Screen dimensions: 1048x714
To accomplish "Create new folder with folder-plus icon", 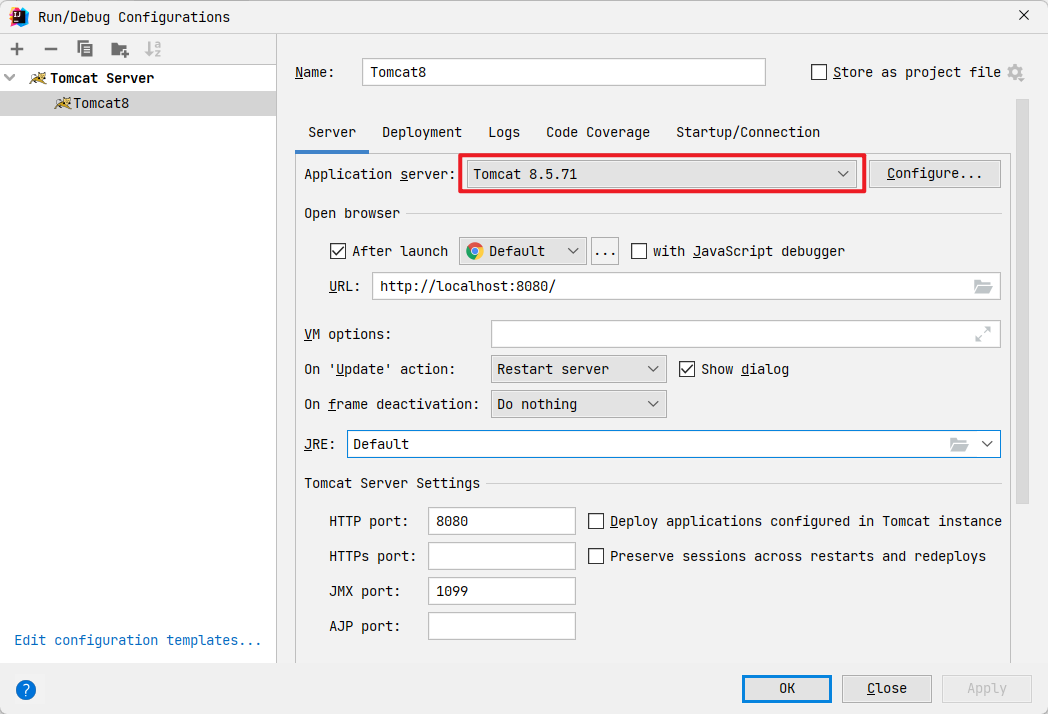I will 120,49.
